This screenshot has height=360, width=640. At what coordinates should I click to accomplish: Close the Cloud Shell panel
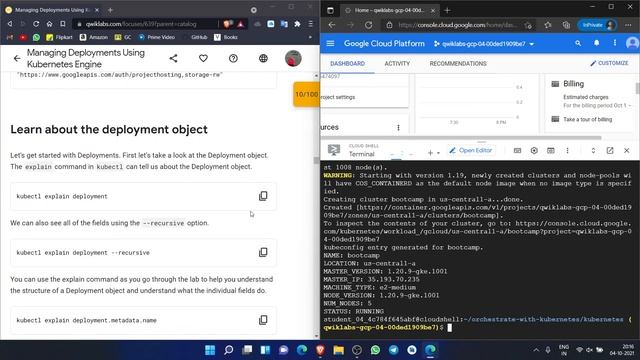[x=627, y=151]
